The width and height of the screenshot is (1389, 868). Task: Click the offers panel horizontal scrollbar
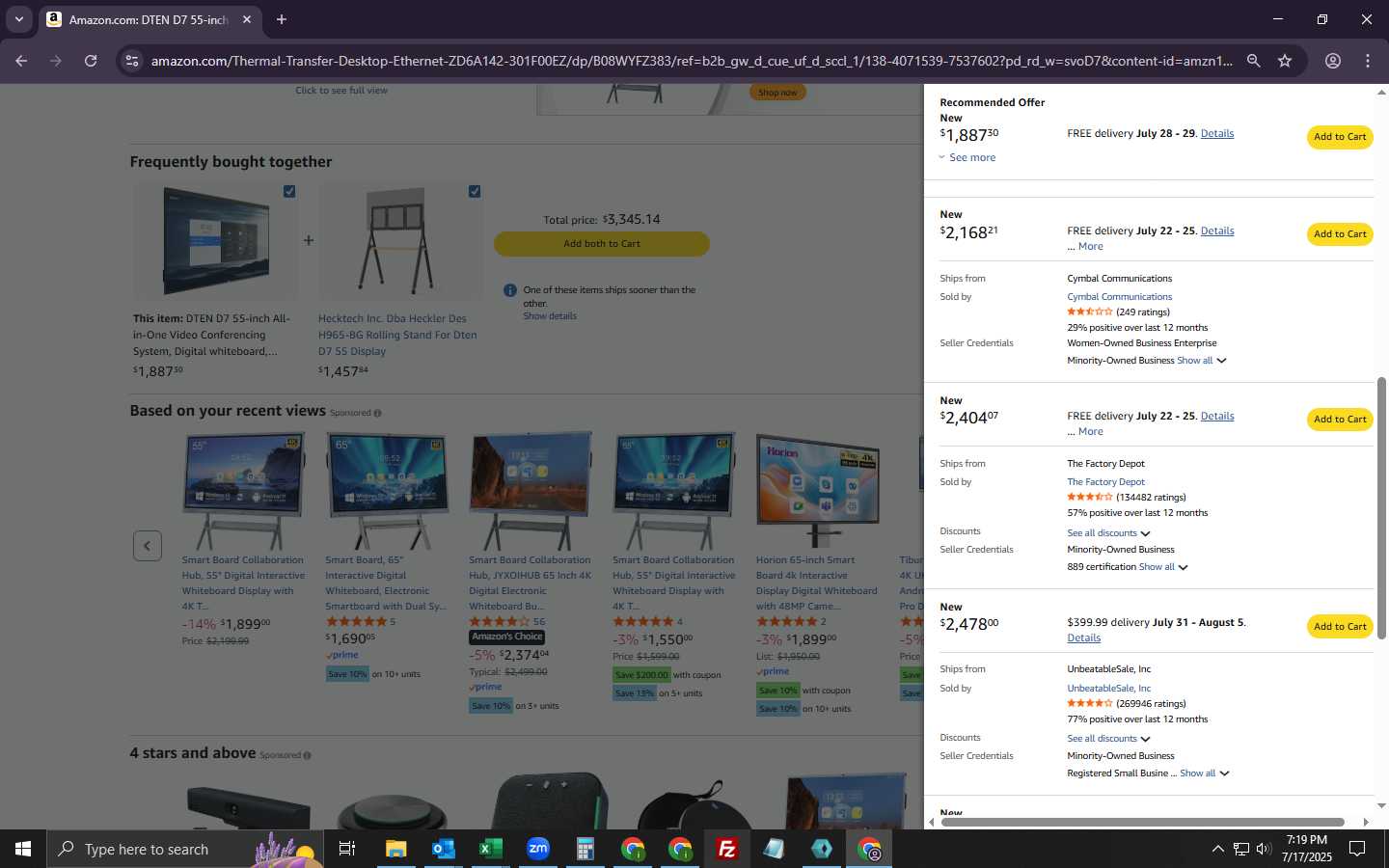click(x=1142, y=822)
